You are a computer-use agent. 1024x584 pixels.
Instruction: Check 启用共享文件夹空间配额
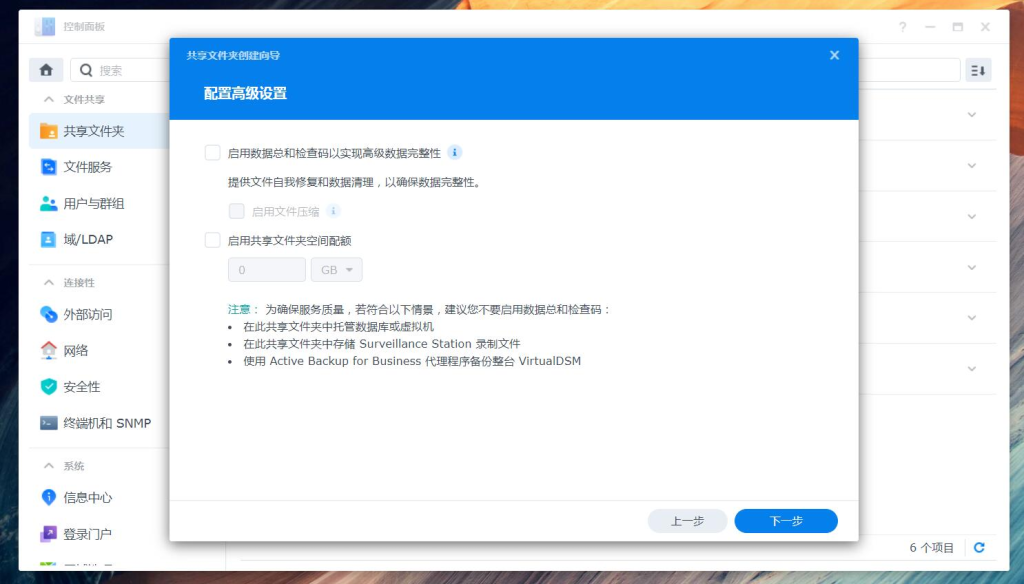point(212,239)
